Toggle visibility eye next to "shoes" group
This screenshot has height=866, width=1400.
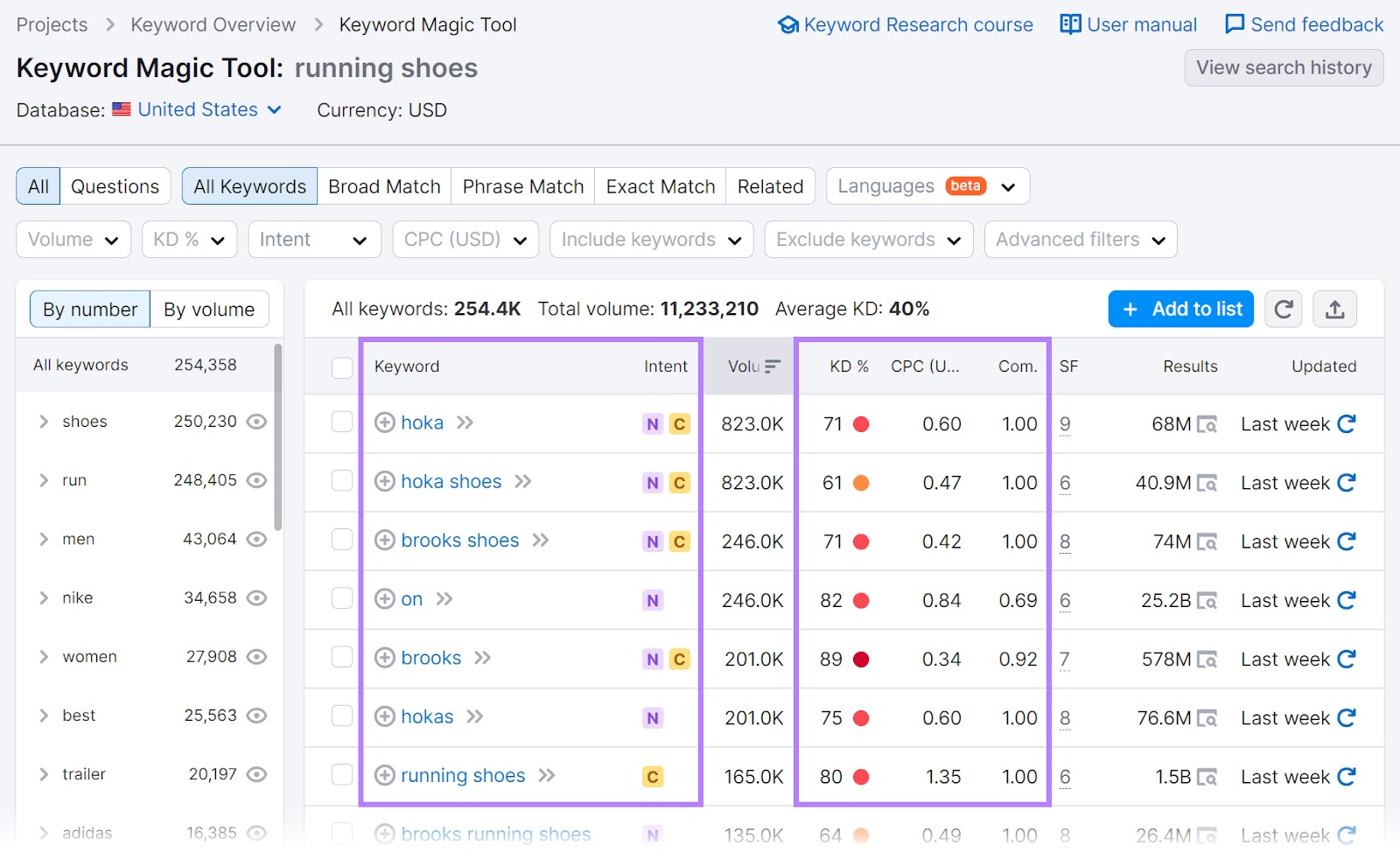click(x=255, y=422)
